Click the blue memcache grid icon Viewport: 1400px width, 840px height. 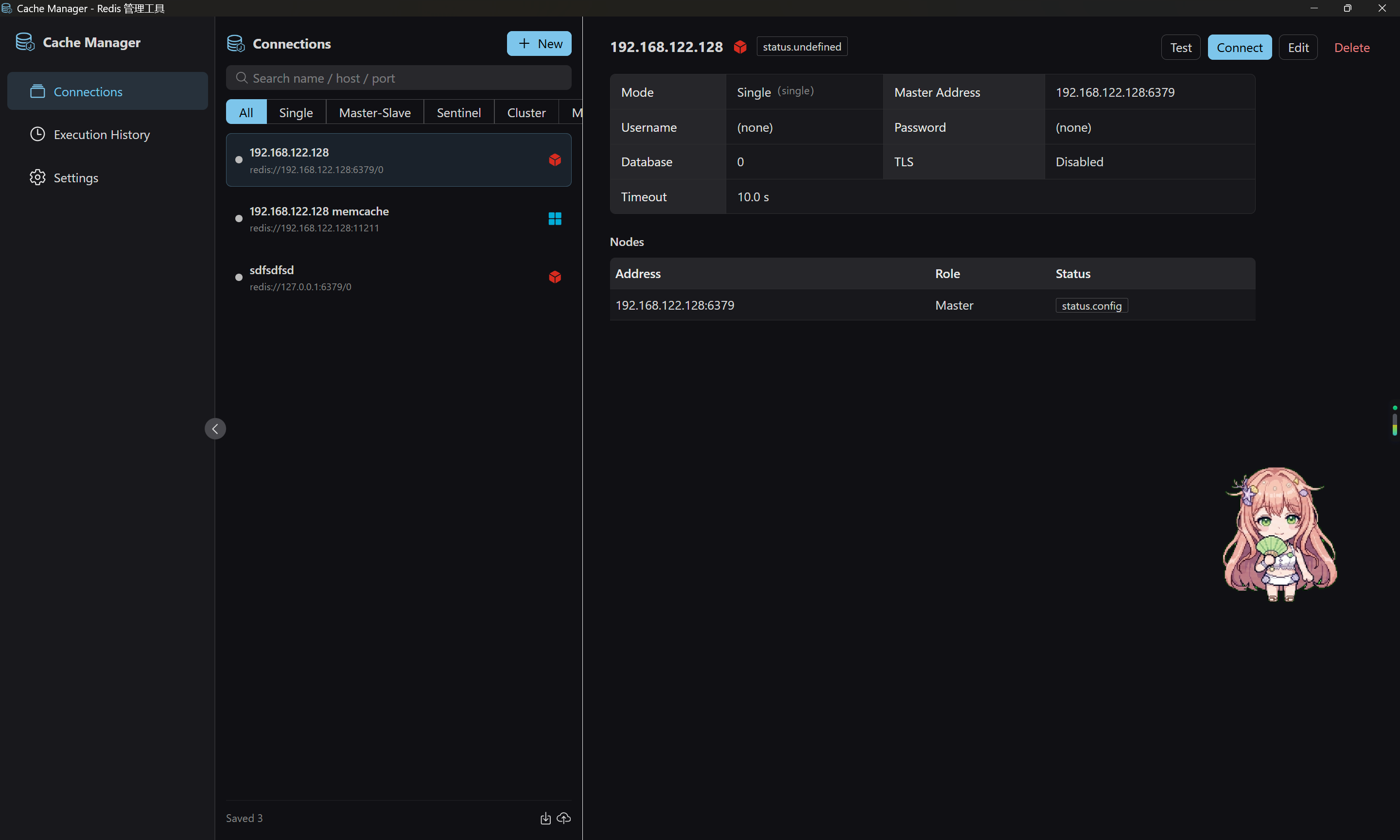[x=555, y=219]
